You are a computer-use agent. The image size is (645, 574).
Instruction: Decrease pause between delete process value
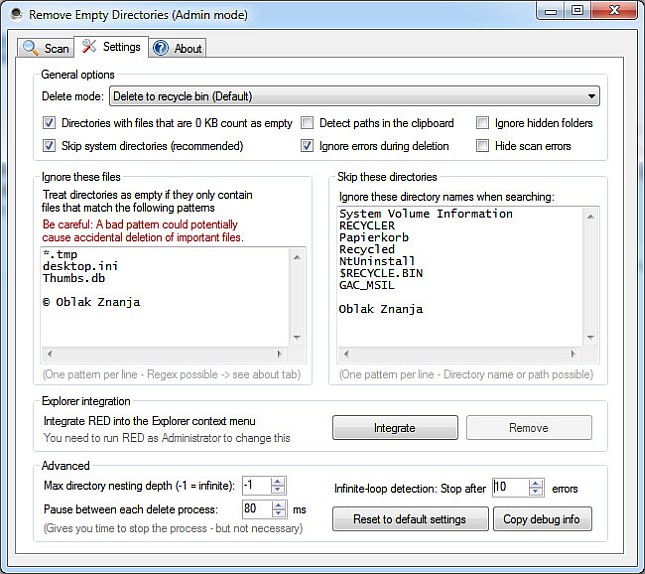pyautogui.click(x=278, y=514)
